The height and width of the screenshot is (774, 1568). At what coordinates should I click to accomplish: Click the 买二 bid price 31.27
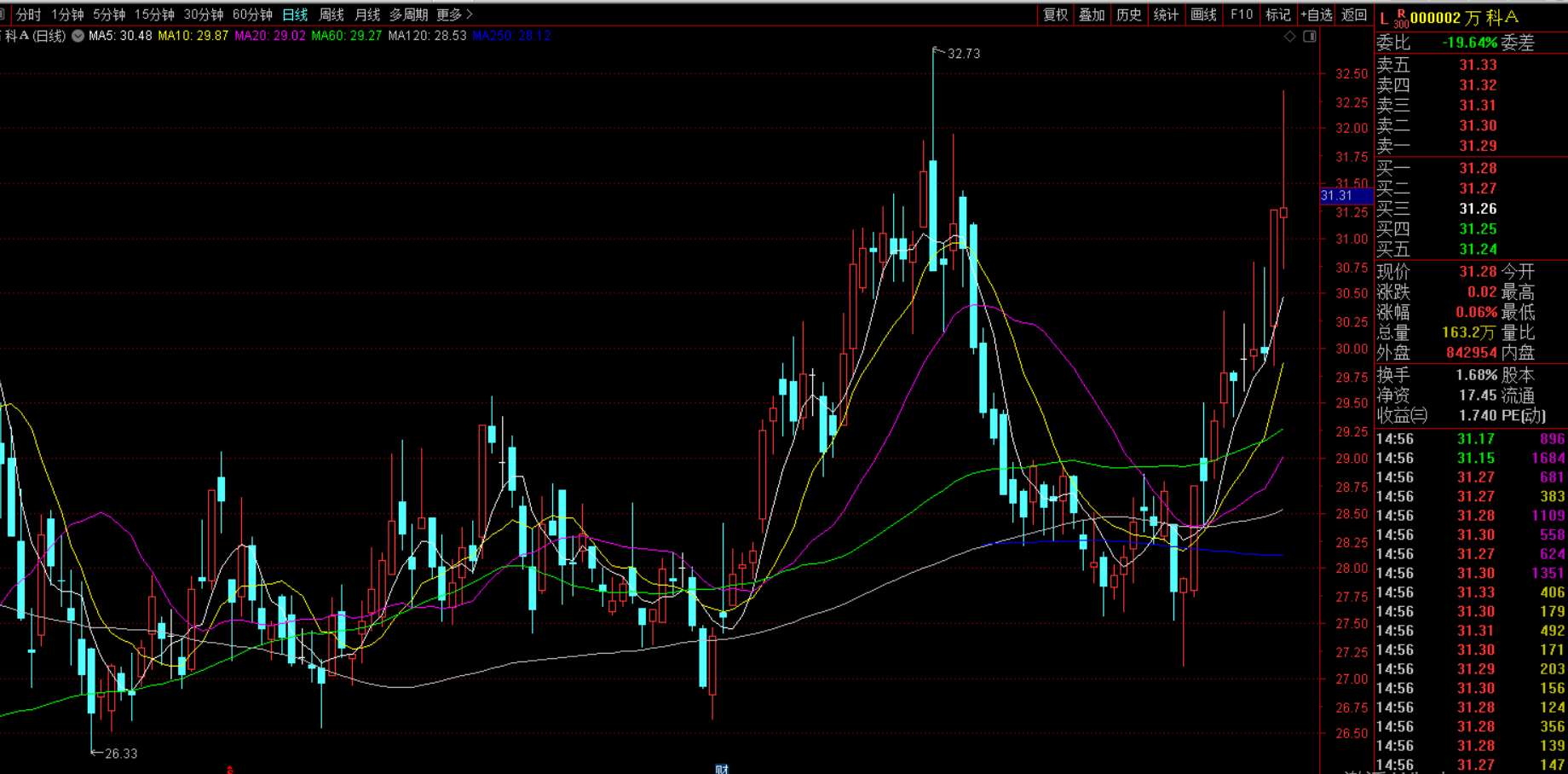(x=1478, y=188)
